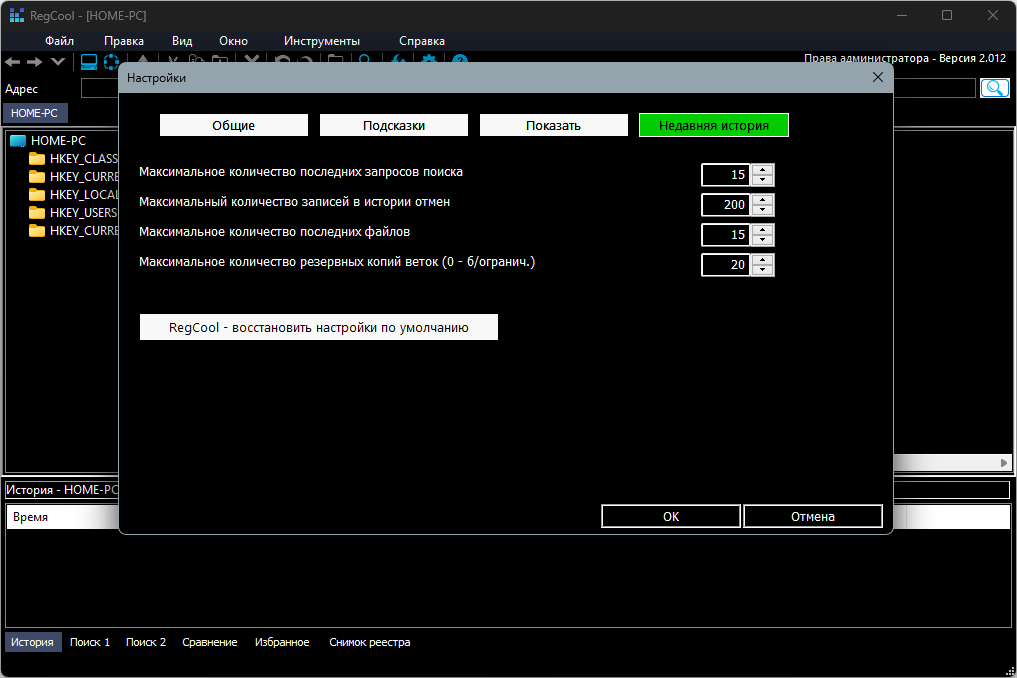
Task: Click the resize grip in the window corner
Action: tap(1010, 671)
